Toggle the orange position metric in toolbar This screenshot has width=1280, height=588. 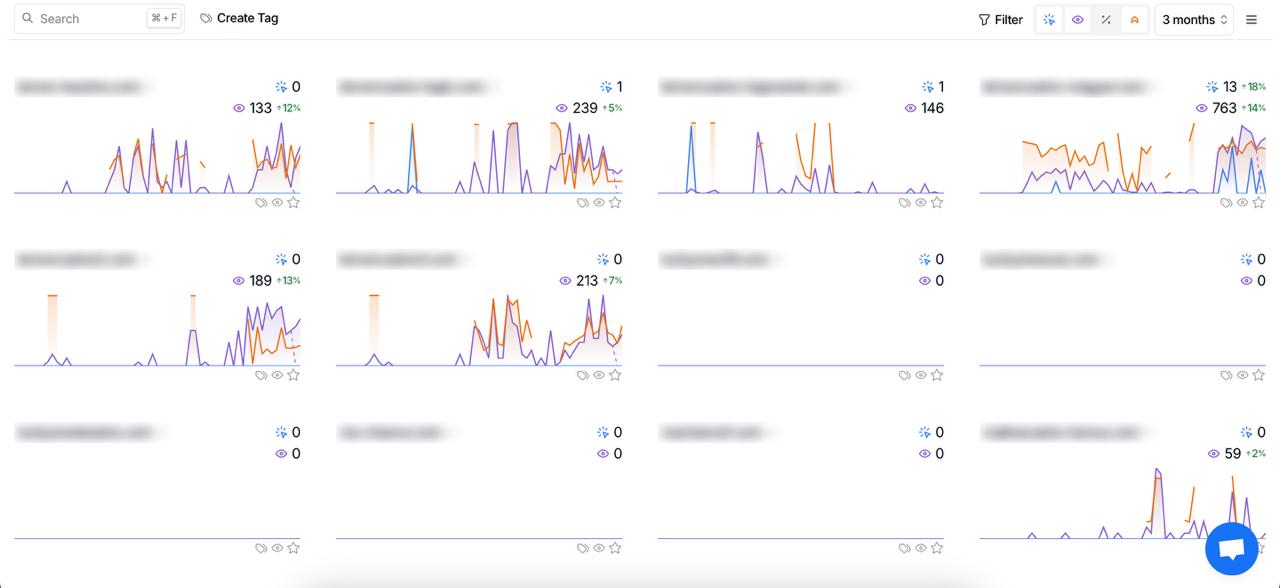(x=1134, y=20)
